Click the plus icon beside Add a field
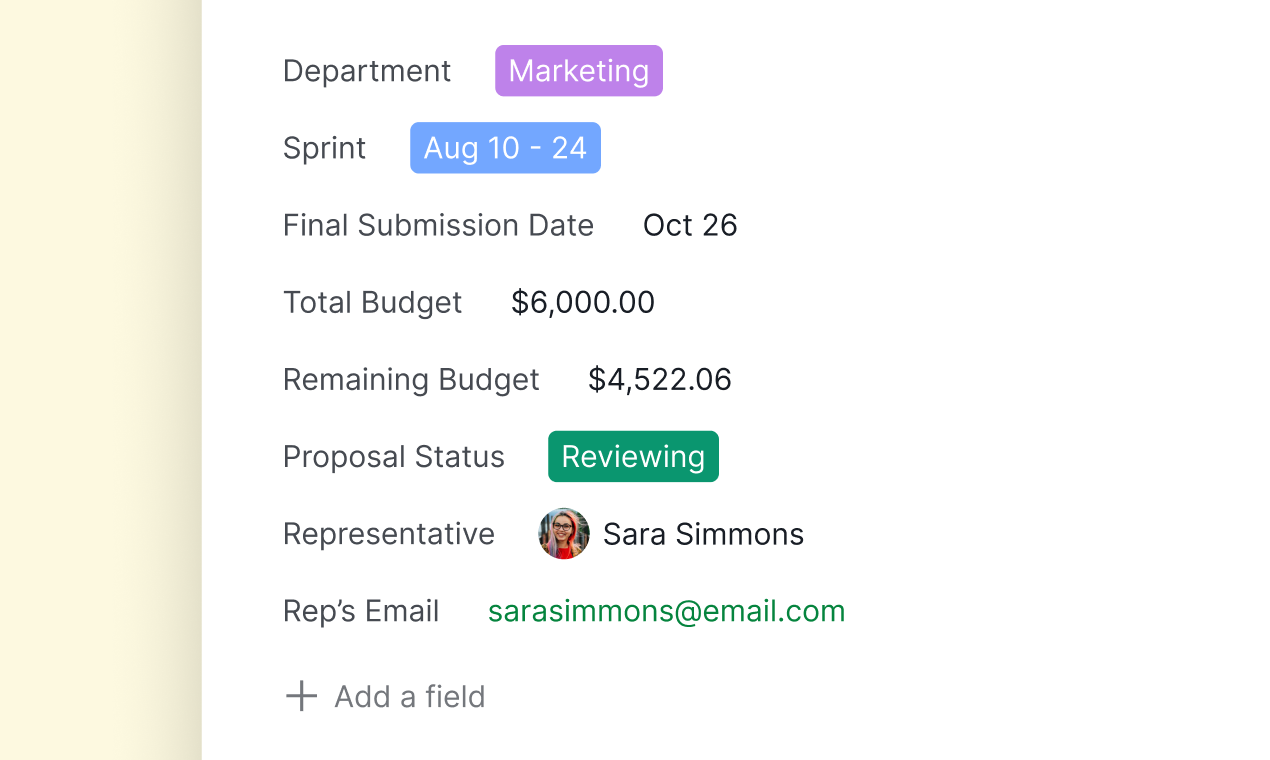The image size is (1270, 760). [301, 696]
